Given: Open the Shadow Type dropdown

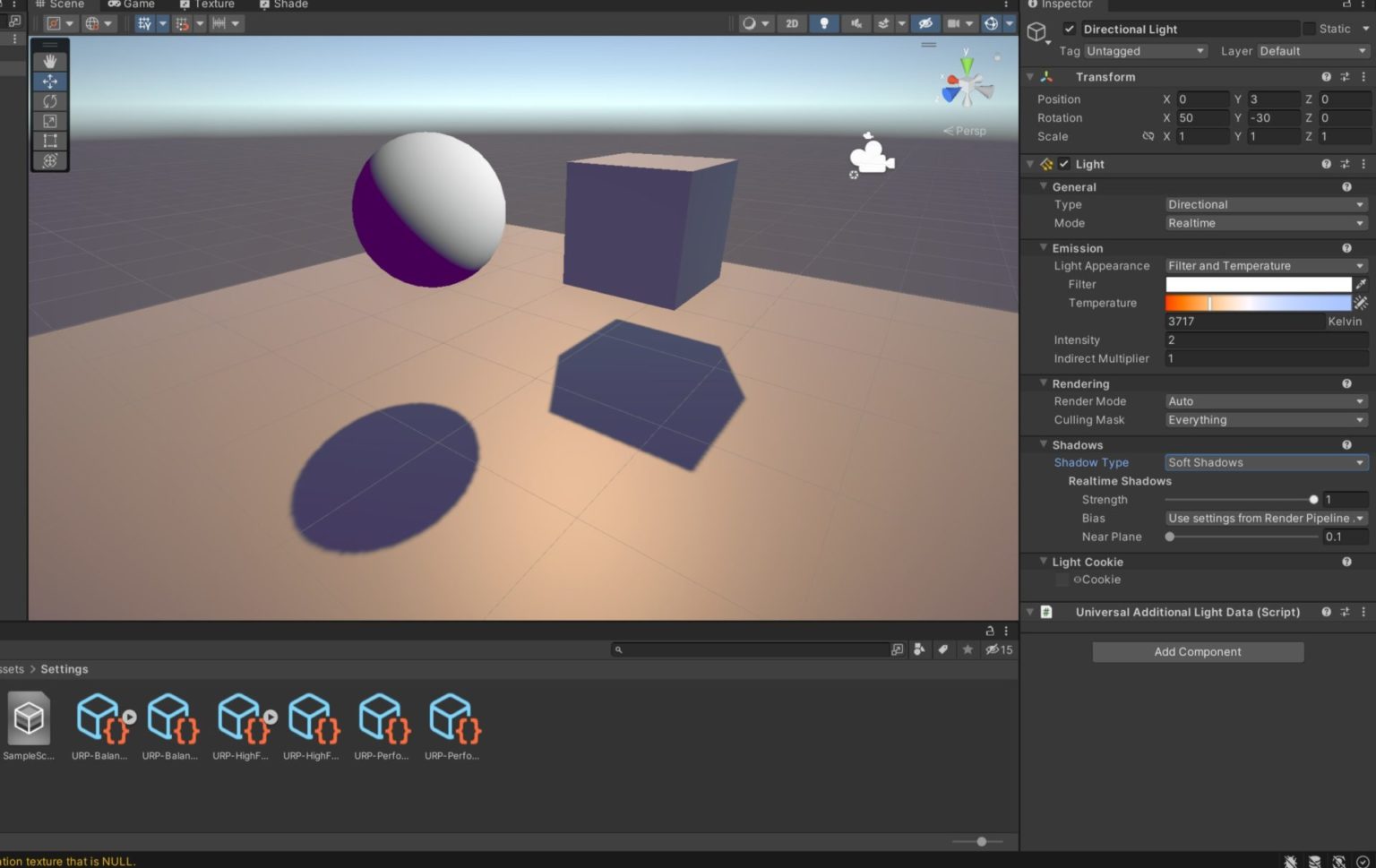Looking at the screenshot, I should (x=1264, y=462).
